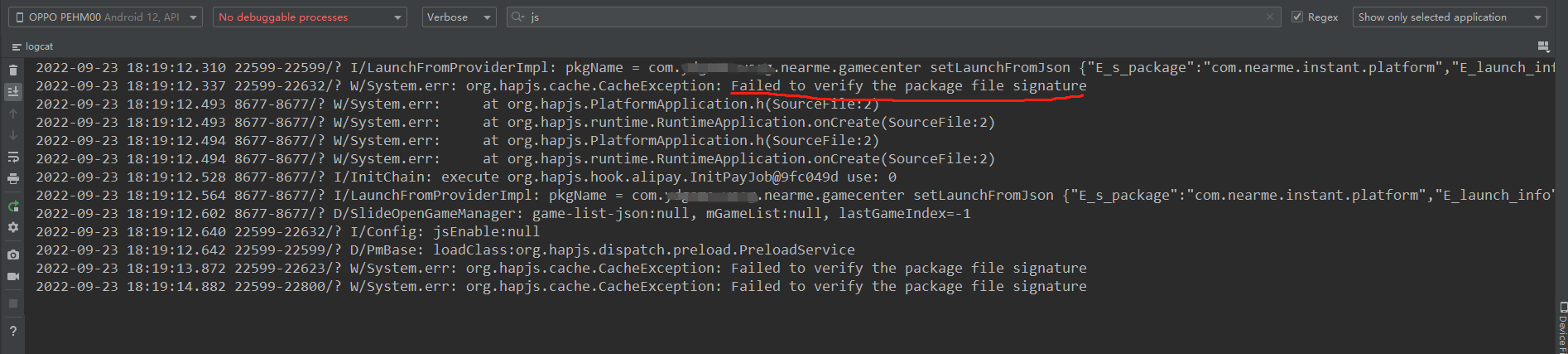The image size is (1568, 354).
Task: Clear logcat with the trash icon
Action: click(x=13, y=70)
